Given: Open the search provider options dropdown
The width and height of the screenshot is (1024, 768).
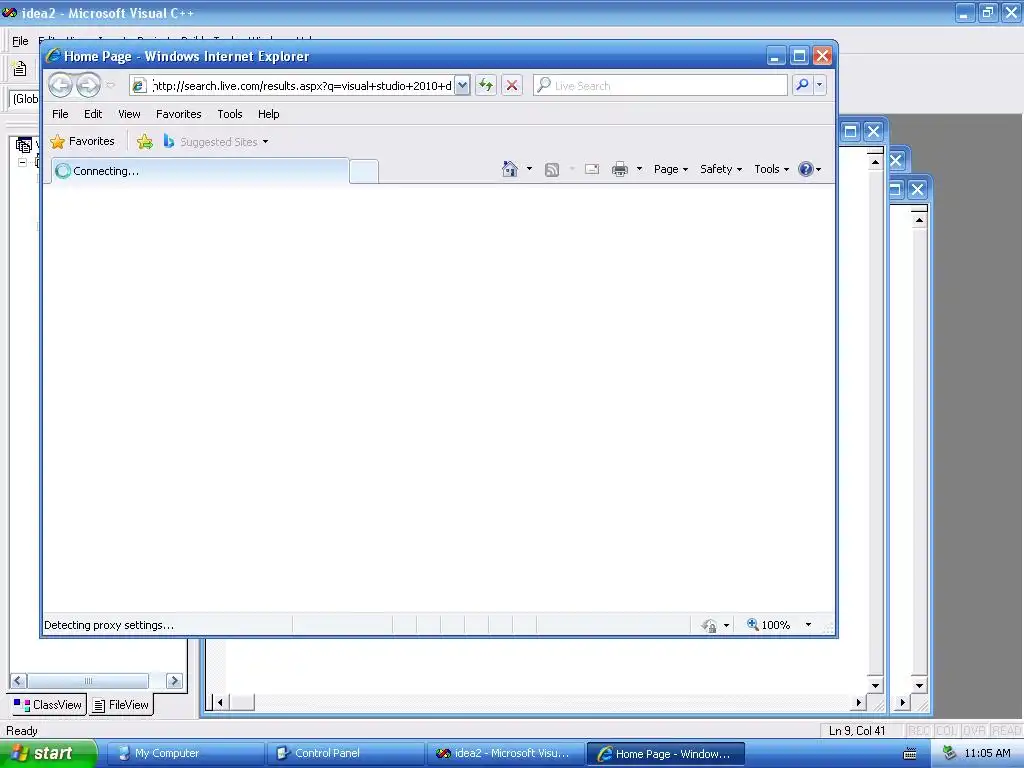Looking at the screenshot, I should [x=820, y=85].
